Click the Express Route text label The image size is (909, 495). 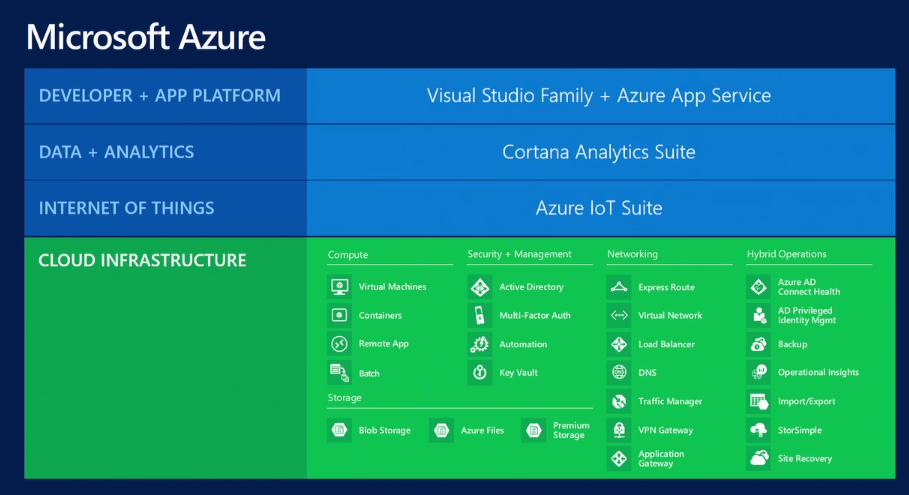667,287
